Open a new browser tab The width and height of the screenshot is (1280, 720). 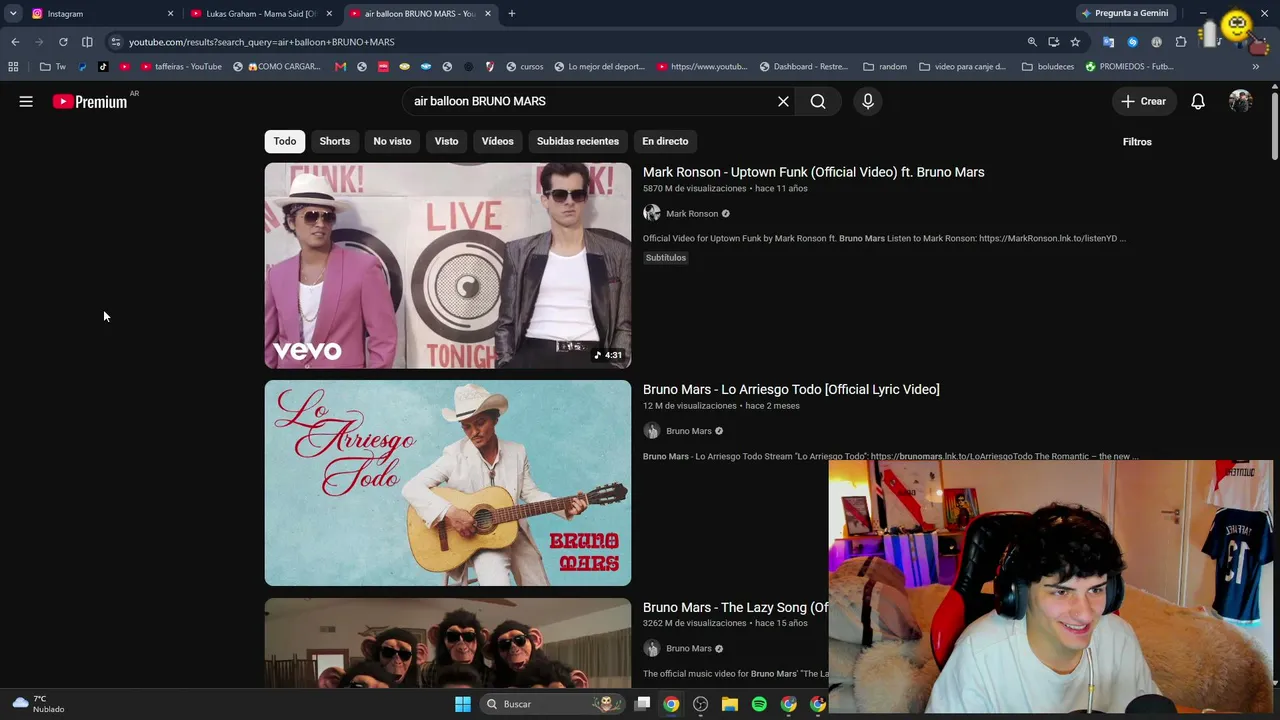(511, 14)
